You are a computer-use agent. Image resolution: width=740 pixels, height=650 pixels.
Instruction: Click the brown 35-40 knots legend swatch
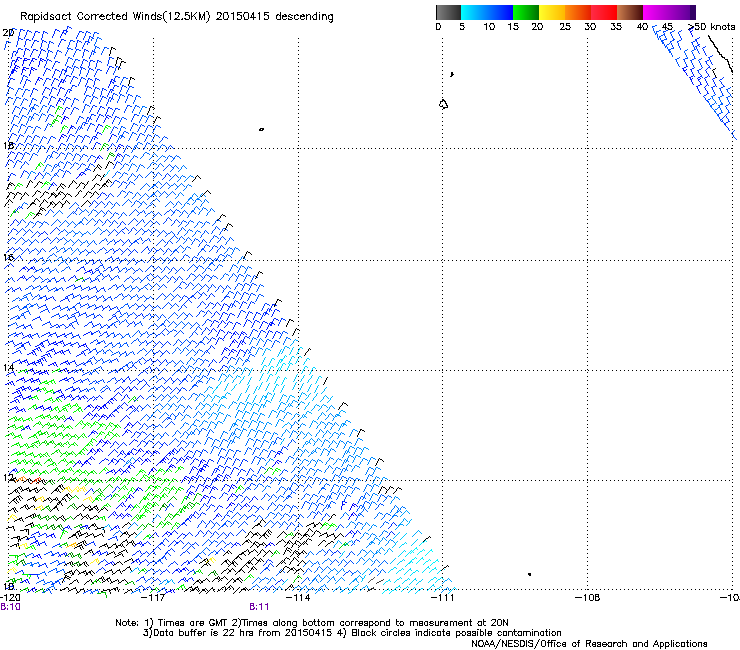[x=630, y=12]
